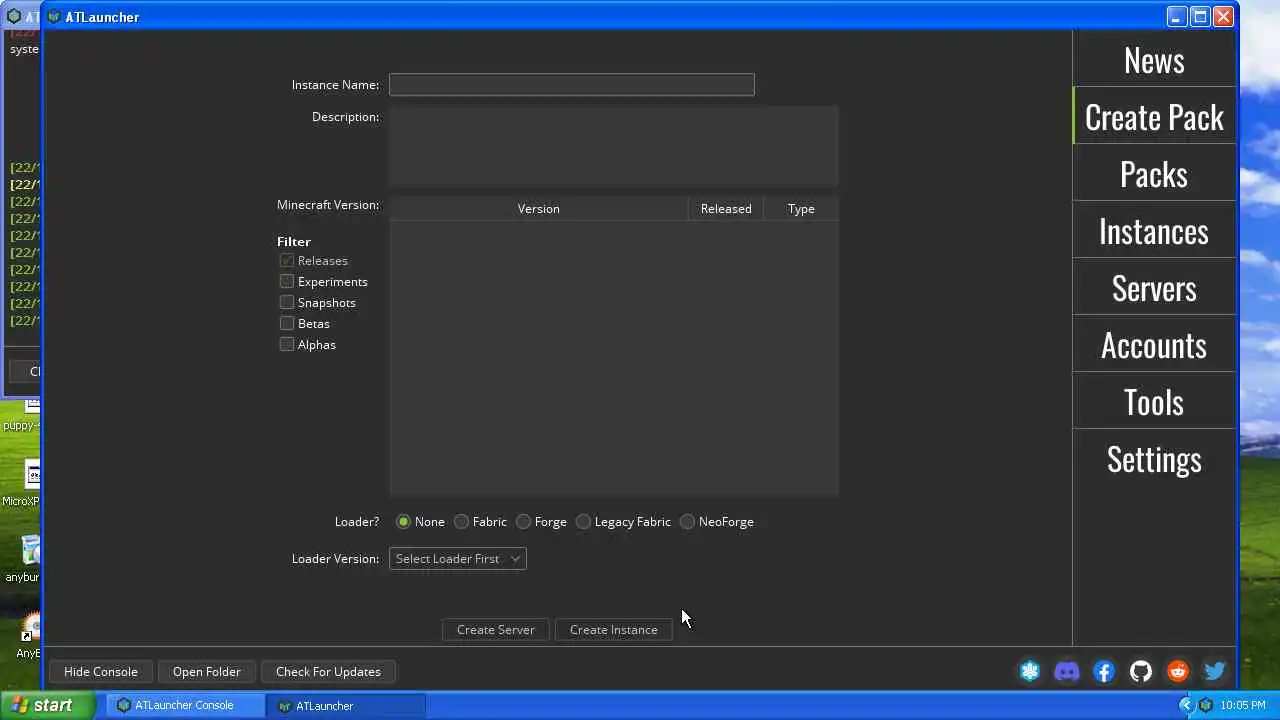Open the Loader Version dropdown
Image resolution: width=1280 pixels, height=720 pixels.
(458, 559)
